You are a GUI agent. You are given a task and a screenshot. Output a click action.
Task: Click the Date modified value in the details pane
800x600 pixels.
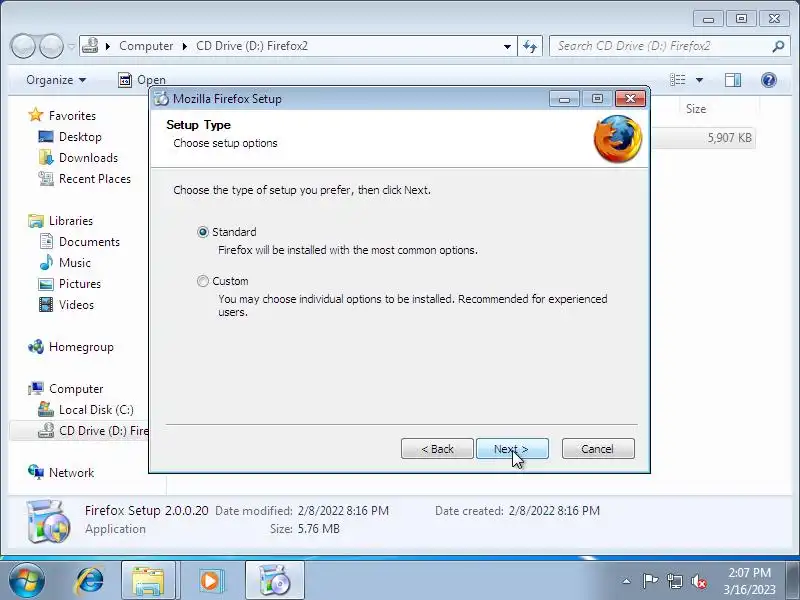343,511
